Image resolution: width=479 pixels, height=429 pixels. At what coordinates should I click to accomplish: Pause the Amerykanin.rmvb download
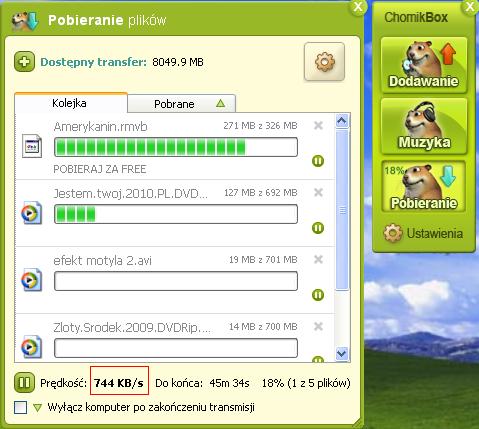click(x=318, y=161)
